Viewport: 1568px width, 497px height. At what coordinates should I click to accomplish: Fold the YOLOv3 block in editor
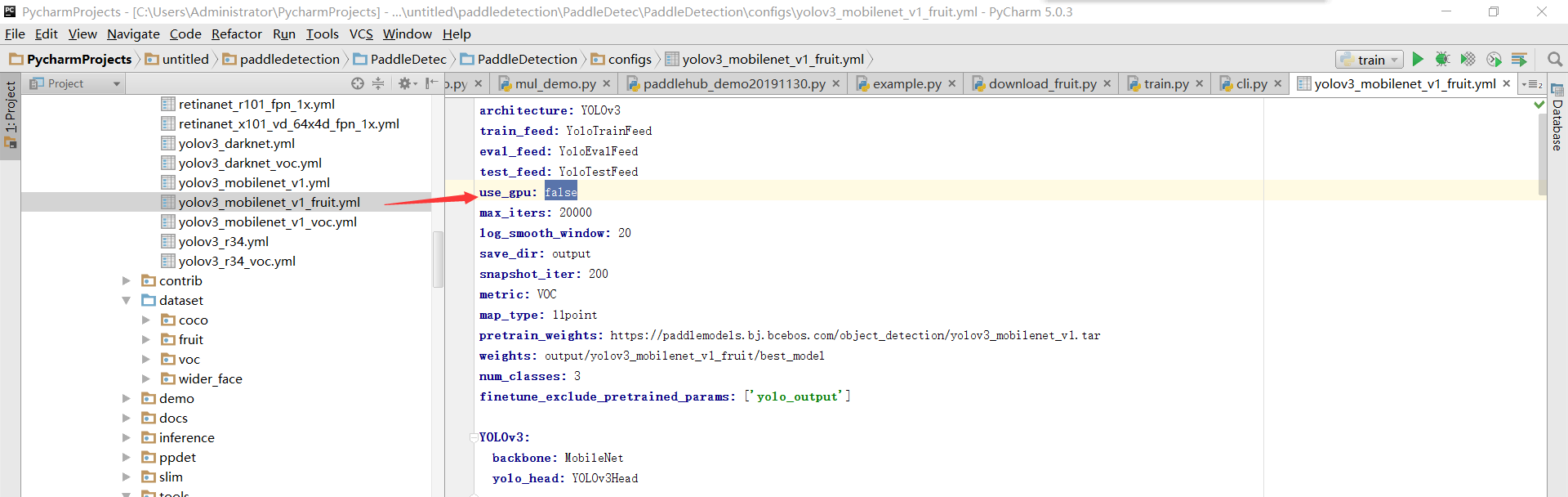click(x=474, y=437)
